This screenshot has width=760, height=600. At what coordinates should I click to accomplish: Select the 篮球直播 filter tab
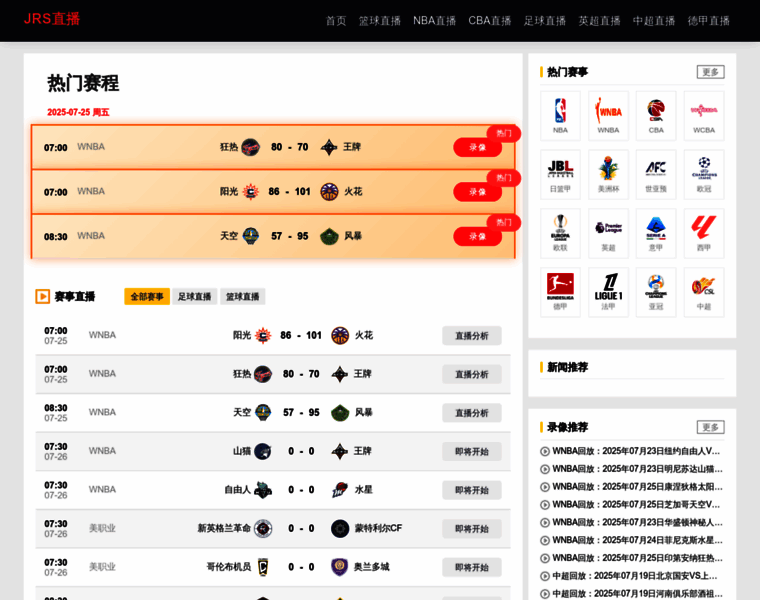coord(242,297)
